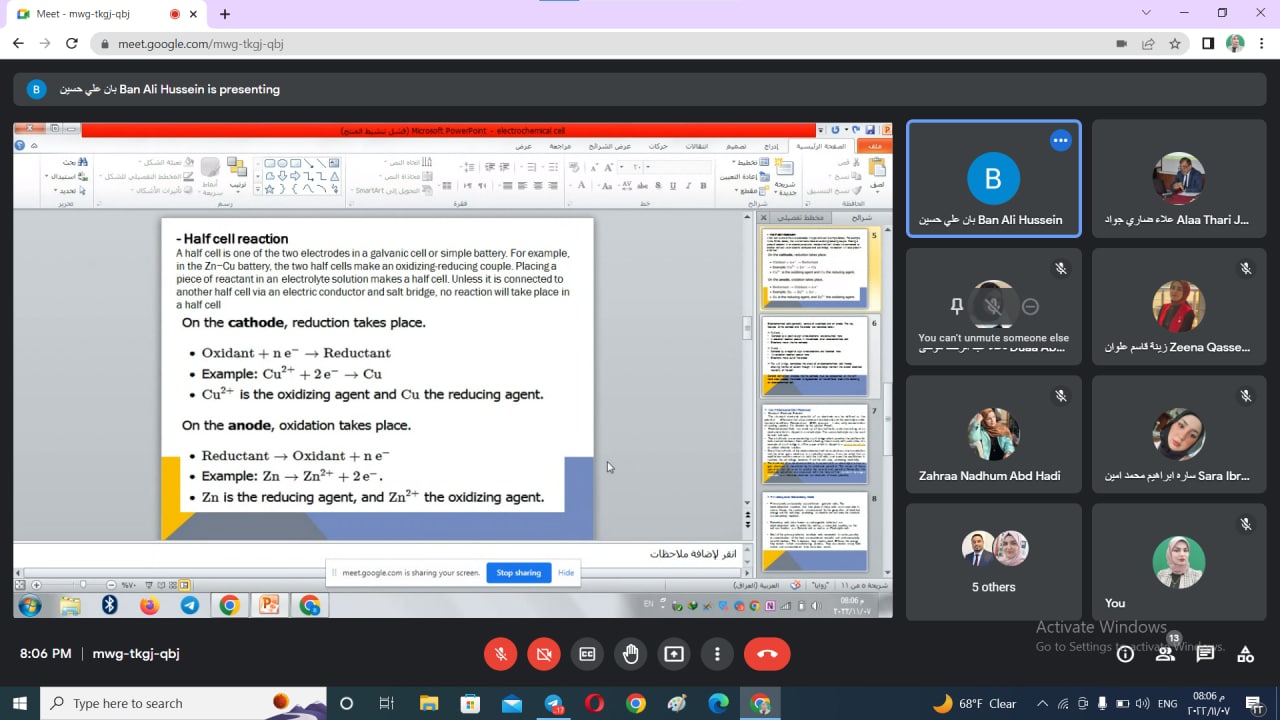The image size is (1280, 720).
Task: Reload the Meet page in Chrome
Action: point(71,44)
